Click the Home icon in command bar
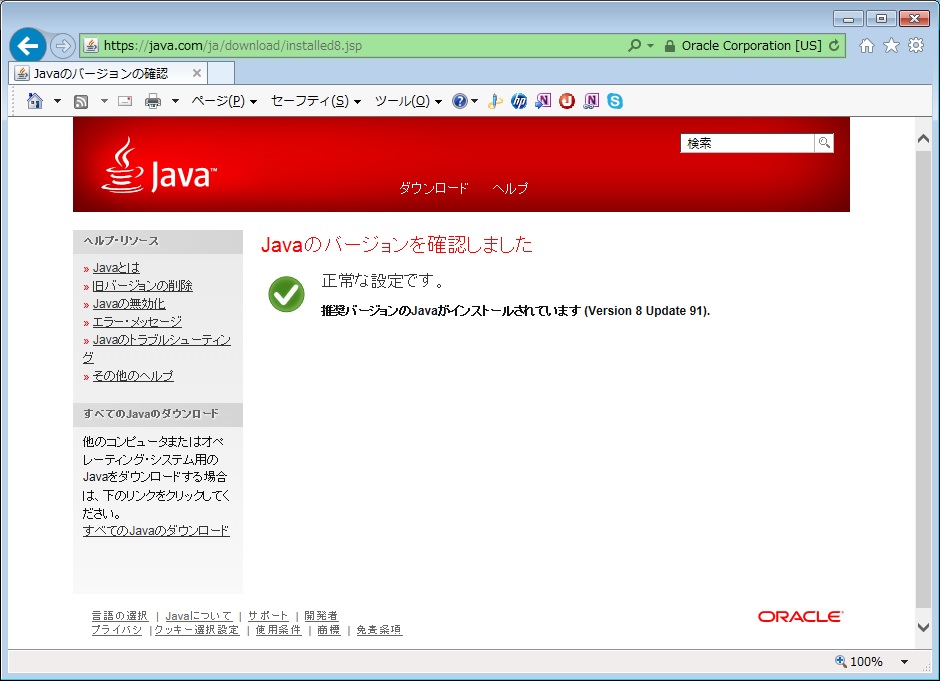 [35, 101]
